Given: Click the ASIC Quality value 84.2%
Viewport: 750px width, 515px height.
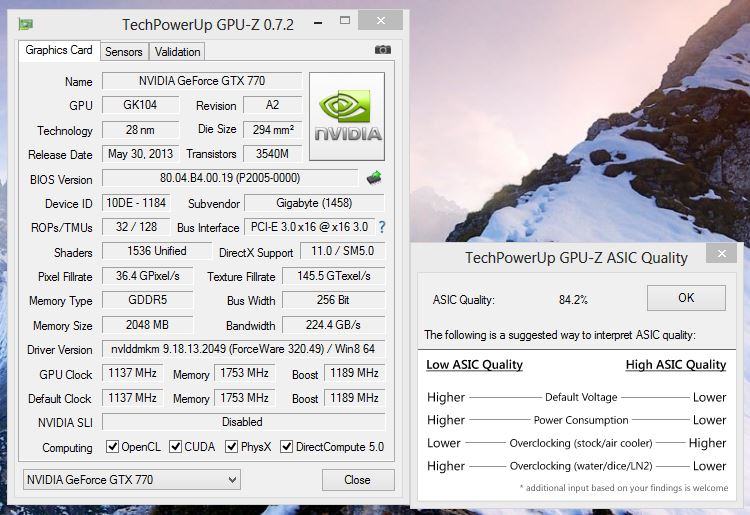Looking at the screenshot, I should (x=573, y=300).
